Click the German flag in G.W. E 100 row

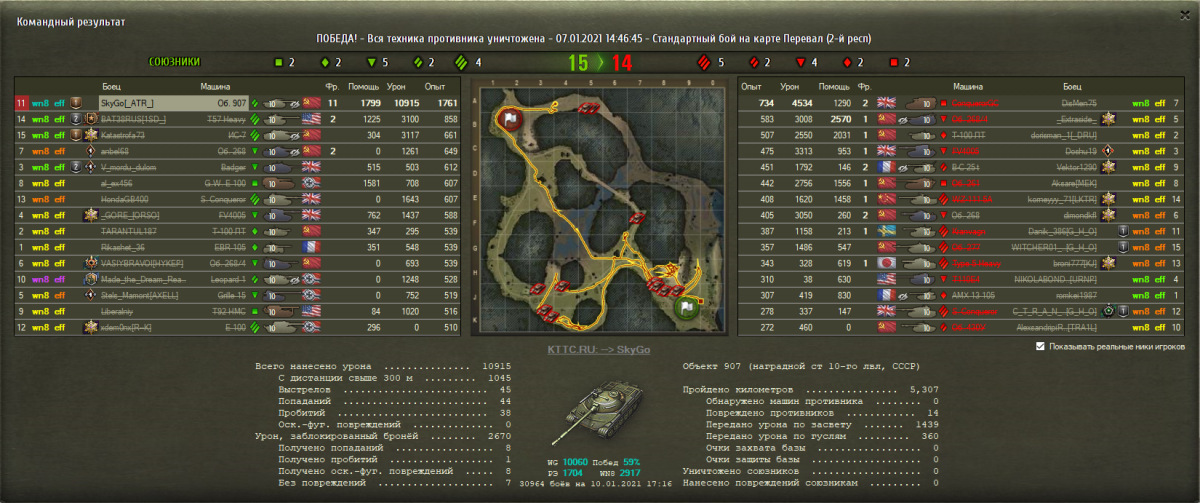[x=310, y=183]
